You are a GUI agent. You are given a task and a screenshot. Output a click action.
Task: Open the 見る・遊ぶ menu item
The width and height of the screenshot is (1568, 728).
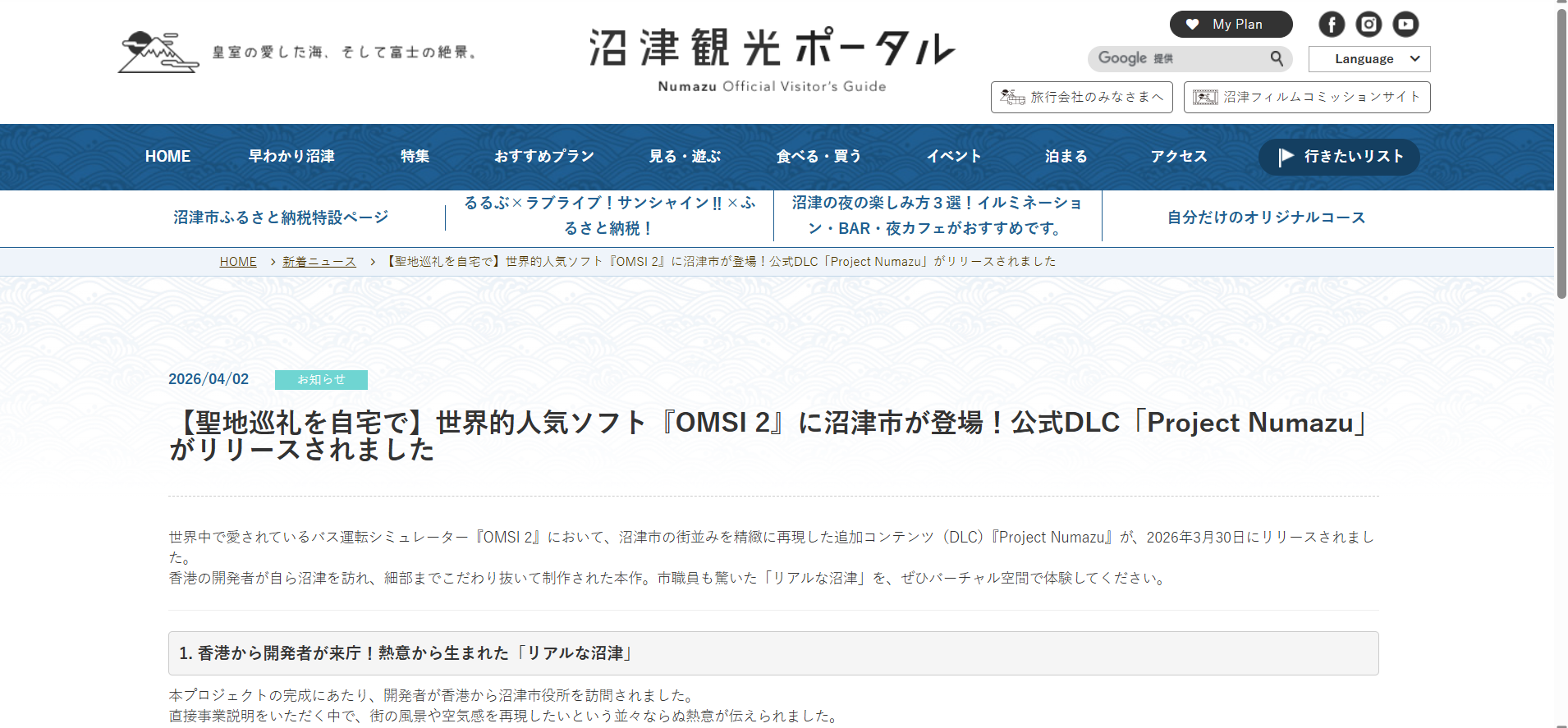[685, 157]
